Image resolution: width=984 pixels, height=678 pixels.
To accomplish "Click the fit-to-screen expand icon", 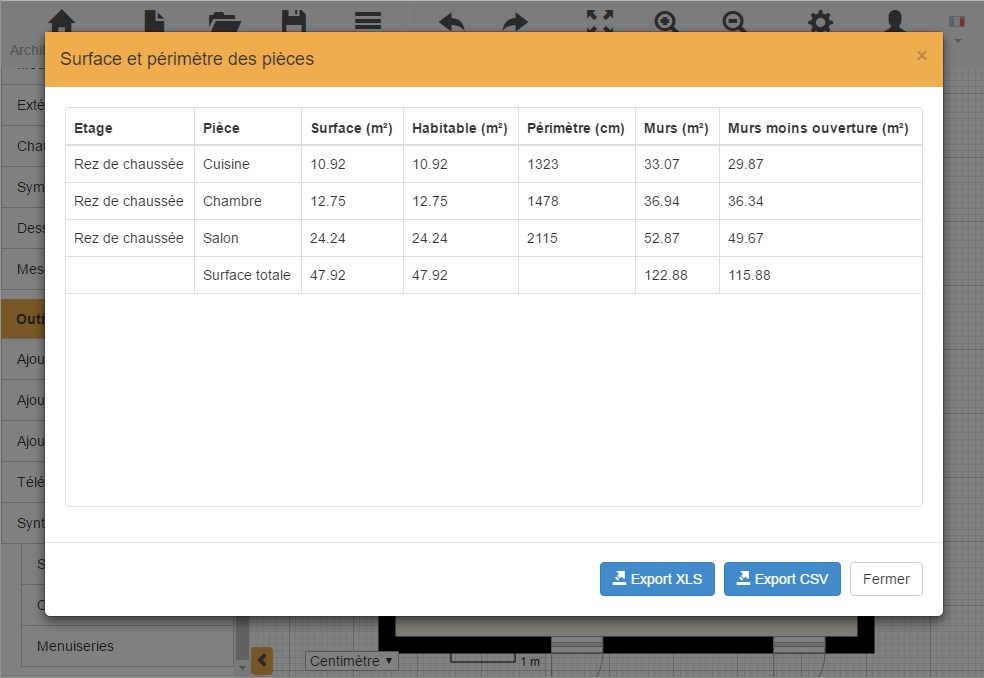I will pyautogui.click(x=600, y=20).
